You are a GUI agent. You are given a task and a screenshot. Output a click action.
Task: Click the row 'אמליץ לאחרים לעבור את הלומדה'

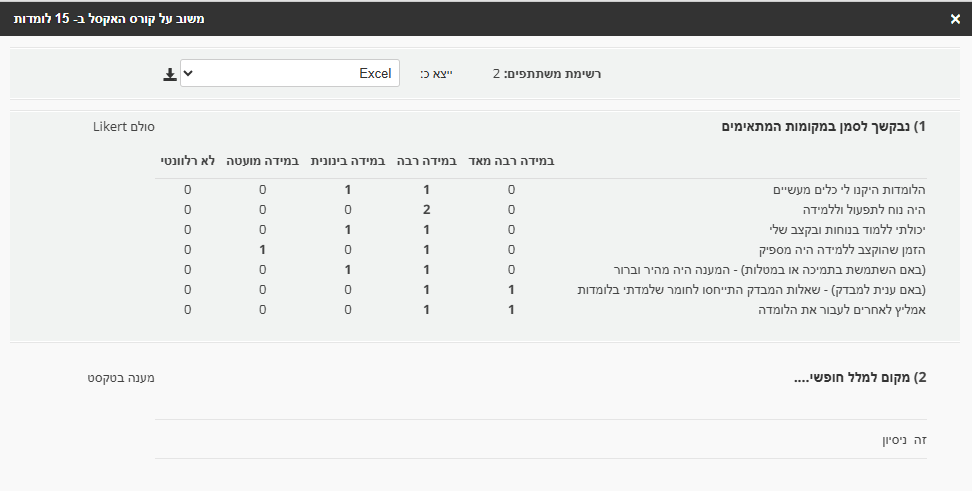click(x=846, y=310)
